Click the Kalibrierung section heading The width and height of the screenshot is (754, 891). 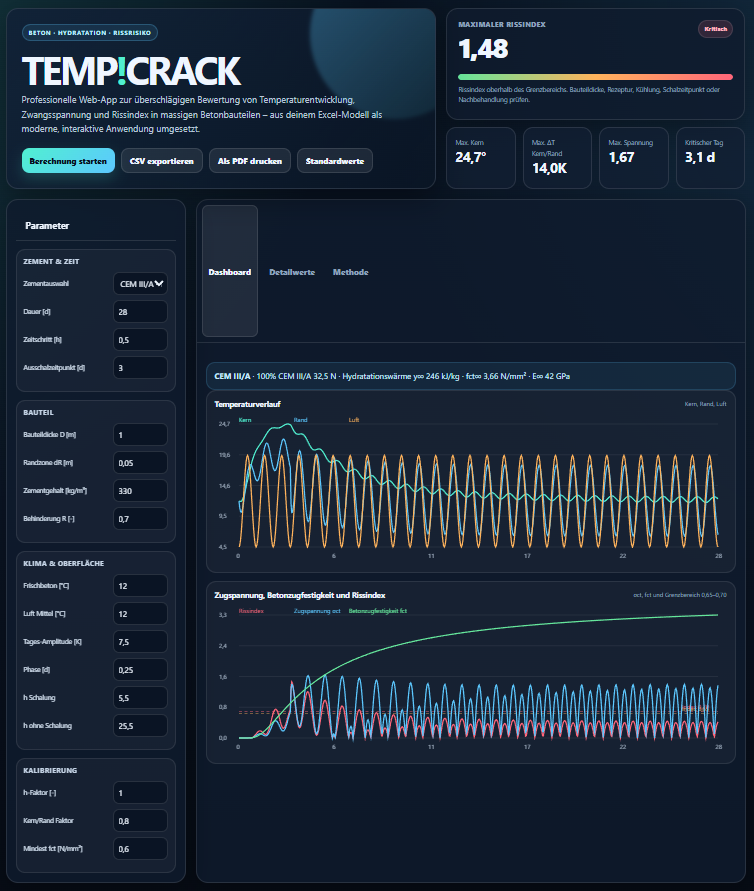coord(50,770)
